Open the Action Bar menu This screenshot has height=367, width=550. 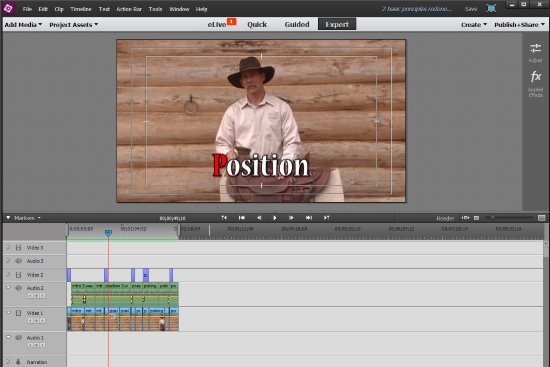pyautogui.click(x=129, y=9)
